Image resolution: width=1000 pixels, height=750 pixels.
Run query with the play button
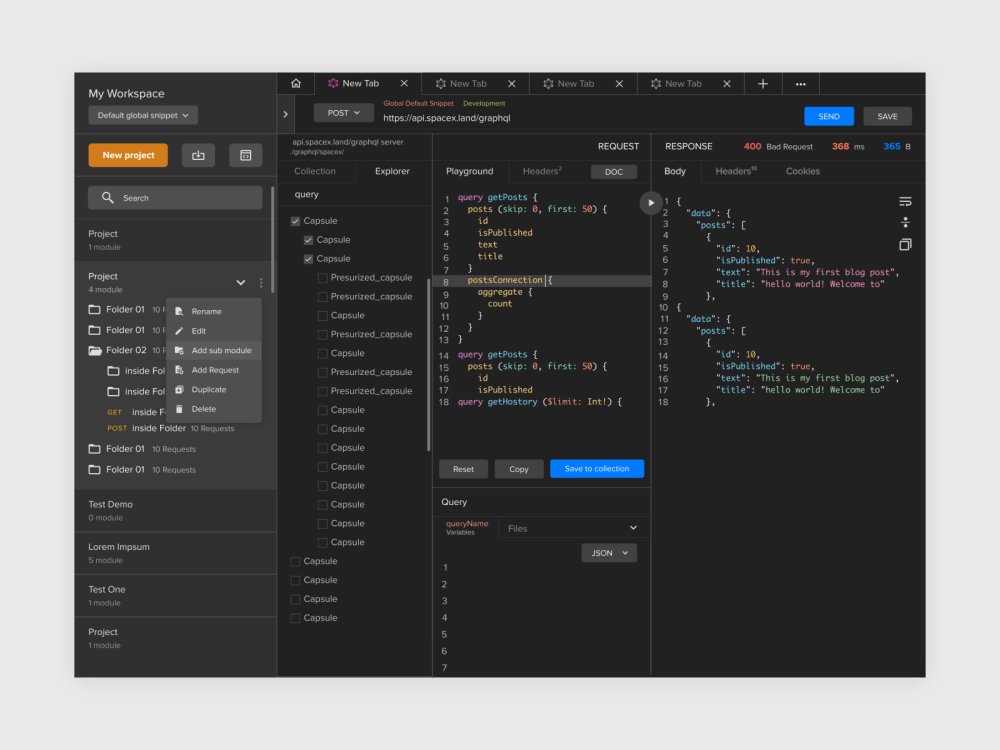coord(651,203)
